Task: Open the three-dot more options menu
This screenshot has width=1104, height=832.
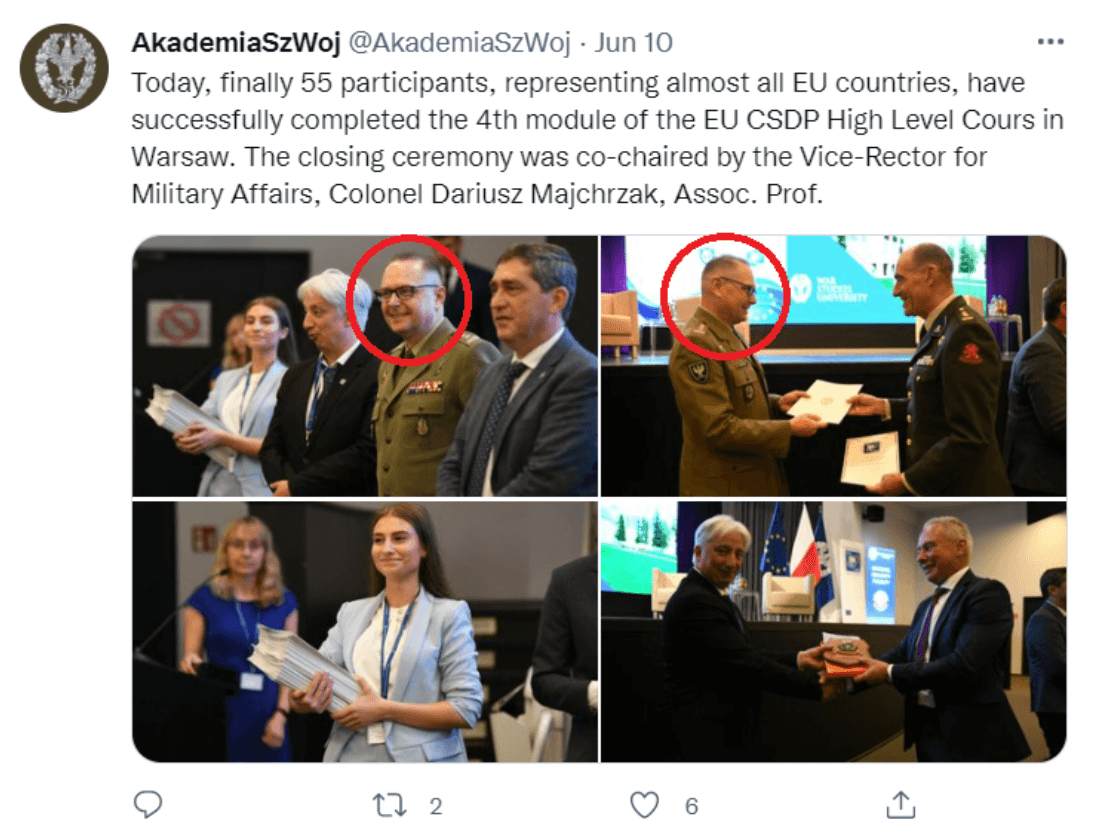Action: (x=1050, y=42)
